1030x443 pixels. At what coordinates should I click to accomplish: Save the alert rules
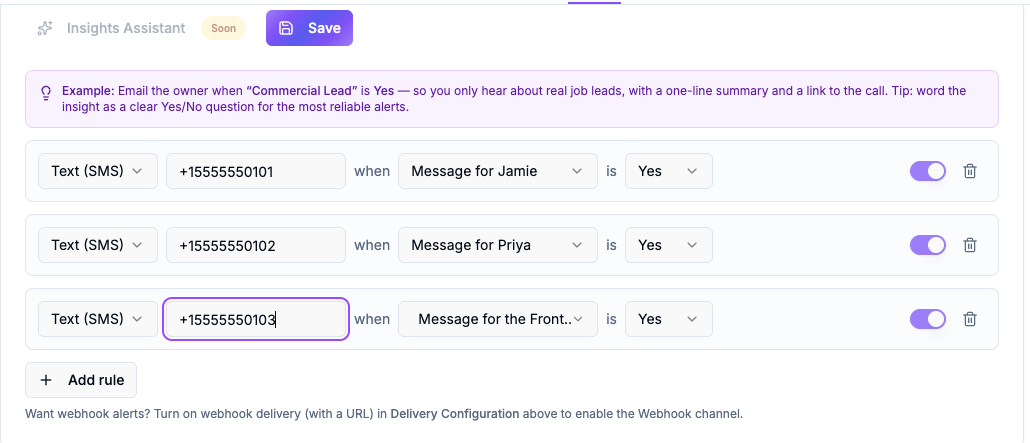pos(309,28)
